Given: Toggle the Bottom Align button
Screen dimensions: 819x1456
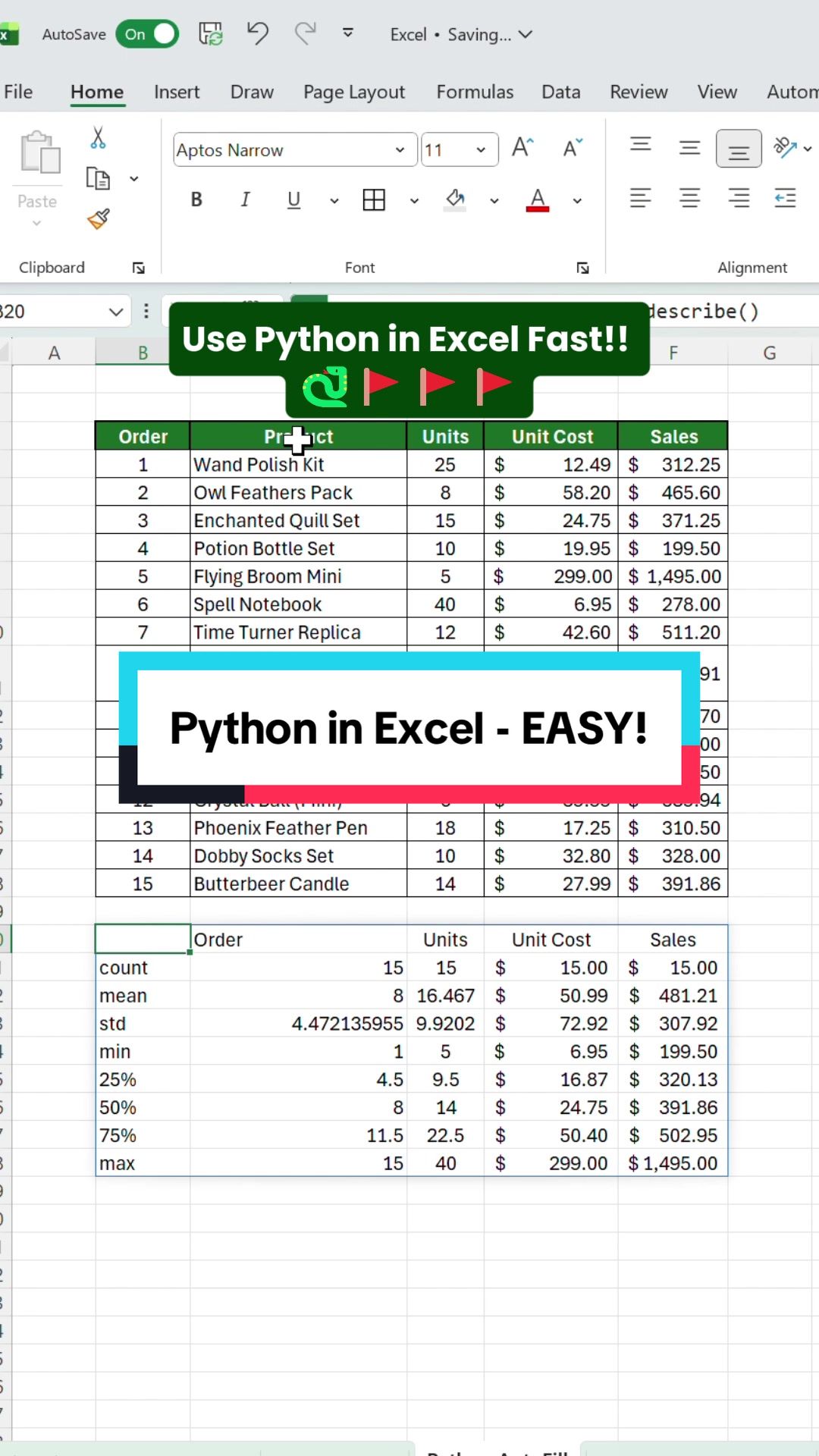Looking at the screenshot, I should tap(739, 149).
